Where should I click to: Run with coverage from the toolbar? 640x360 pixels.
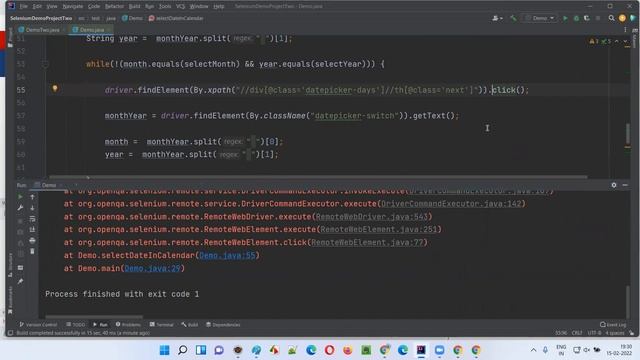click(x=587, y=18)
